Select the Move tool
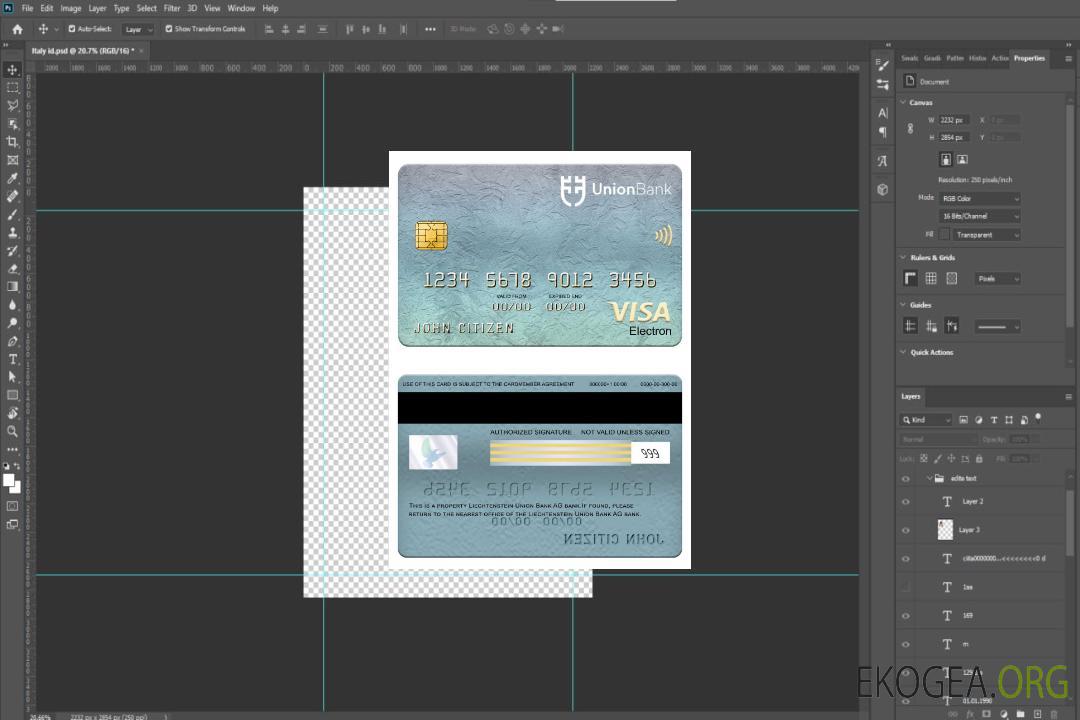1080x720 pixels. 12,70
